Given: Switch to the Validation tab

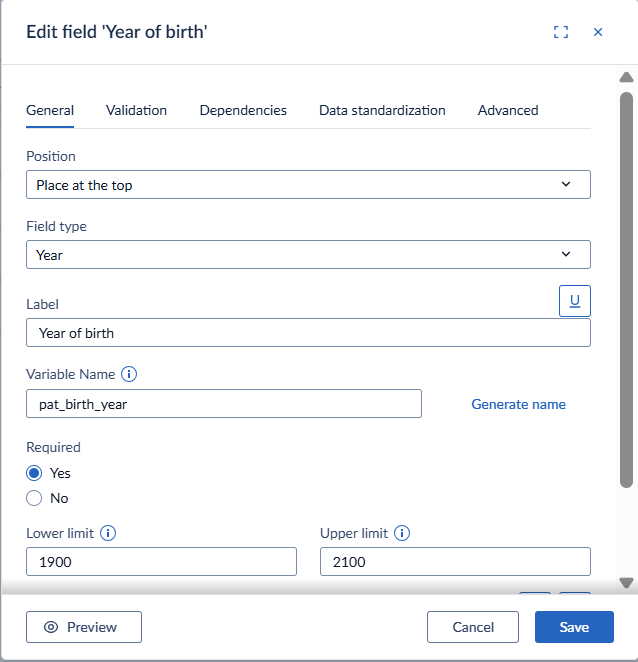Looking at the screenshot, I should [x=136, y=110].
